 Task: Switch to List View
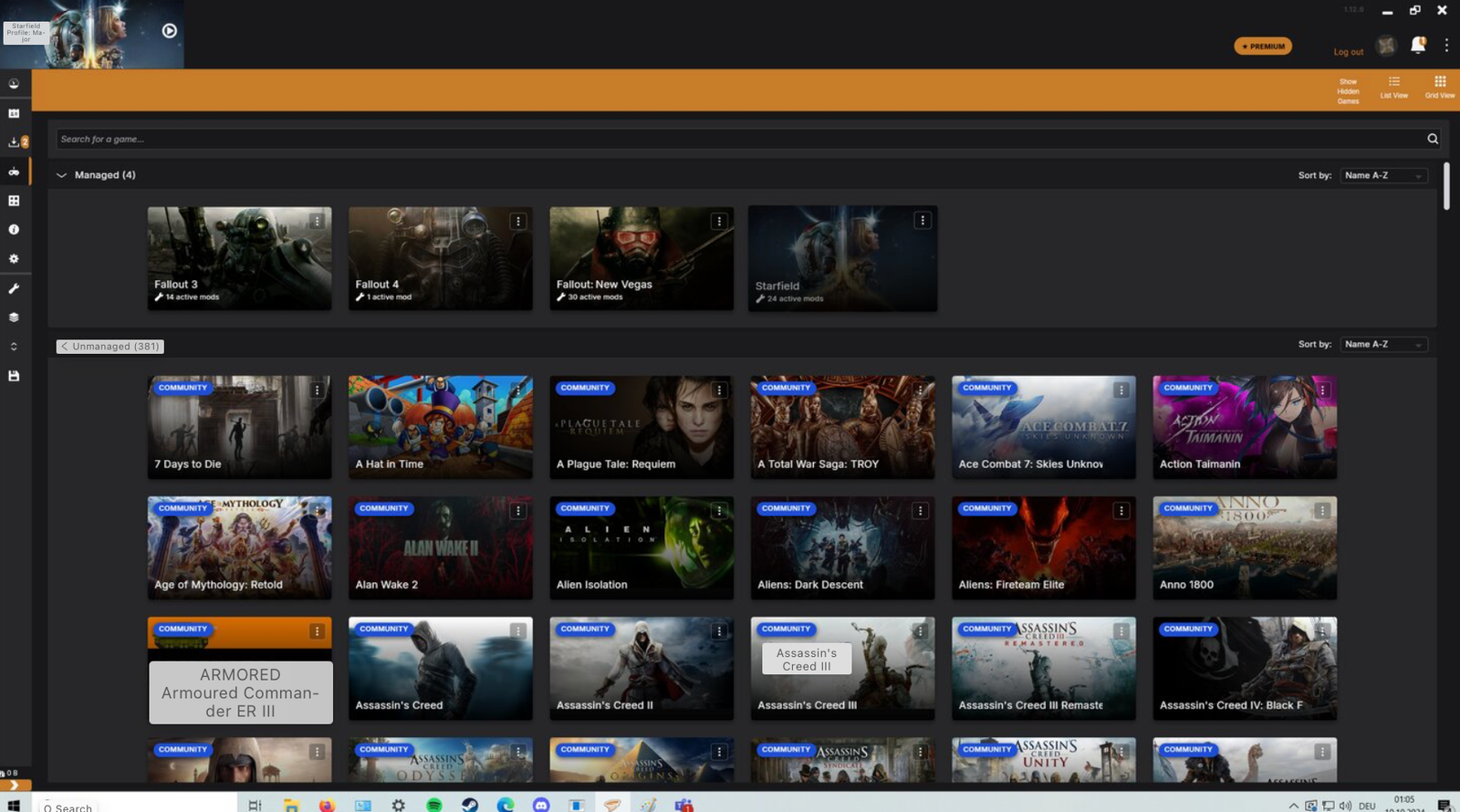(1393, 88)
